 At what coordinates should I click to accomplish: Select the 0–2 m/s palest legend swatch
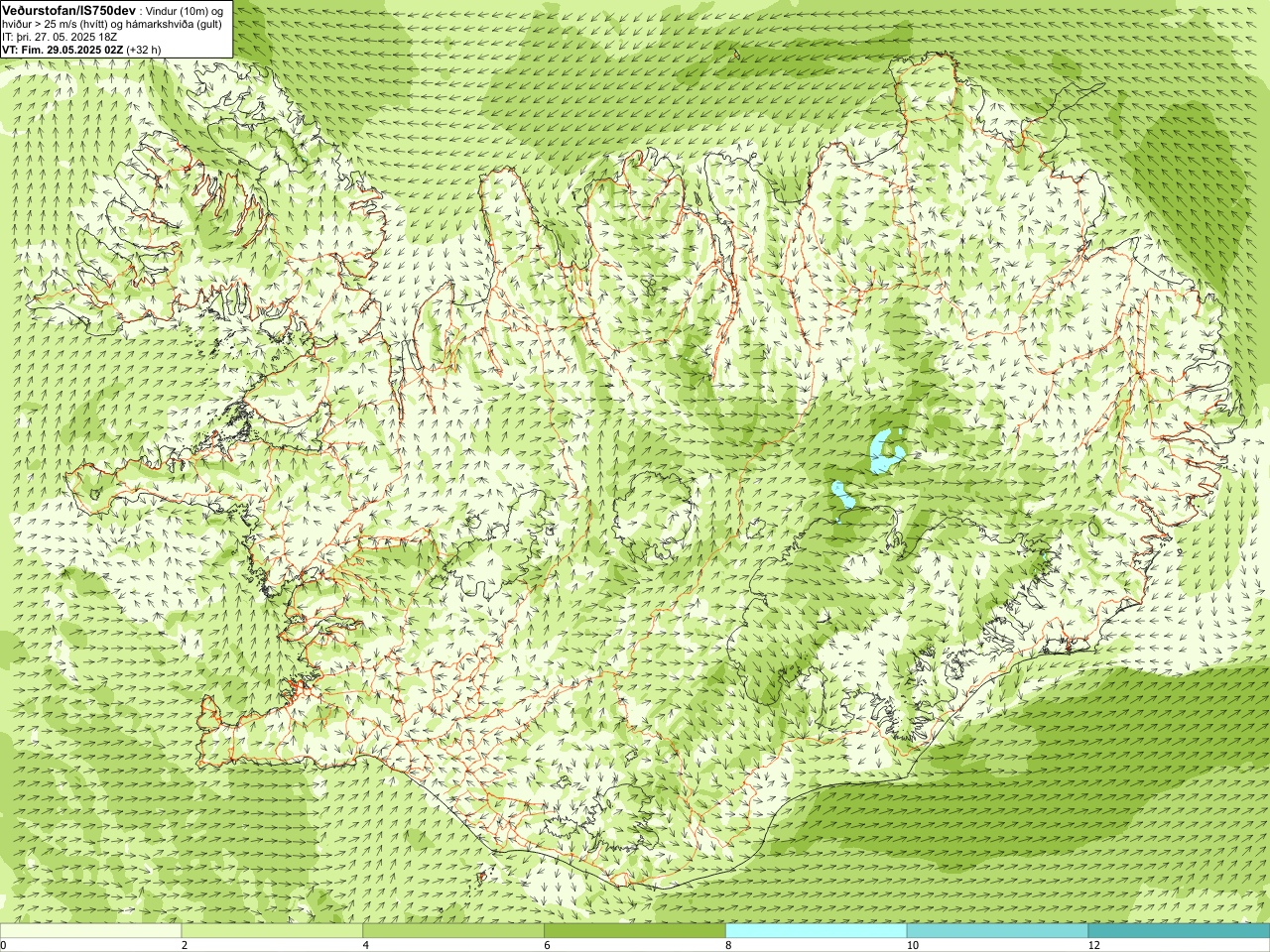(90, 931)
